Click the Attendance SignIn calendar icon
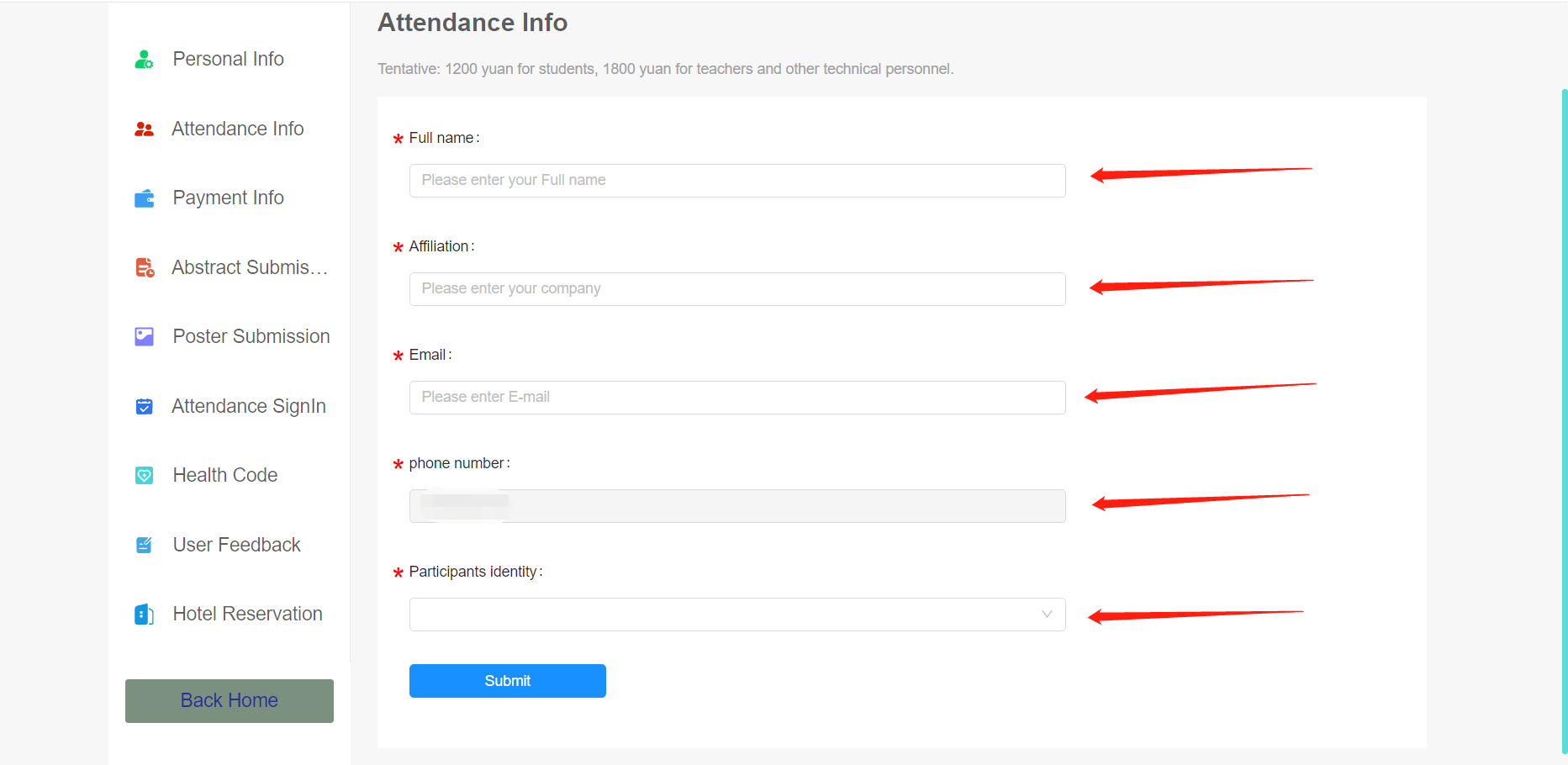1568x765 pixels. 144,407
